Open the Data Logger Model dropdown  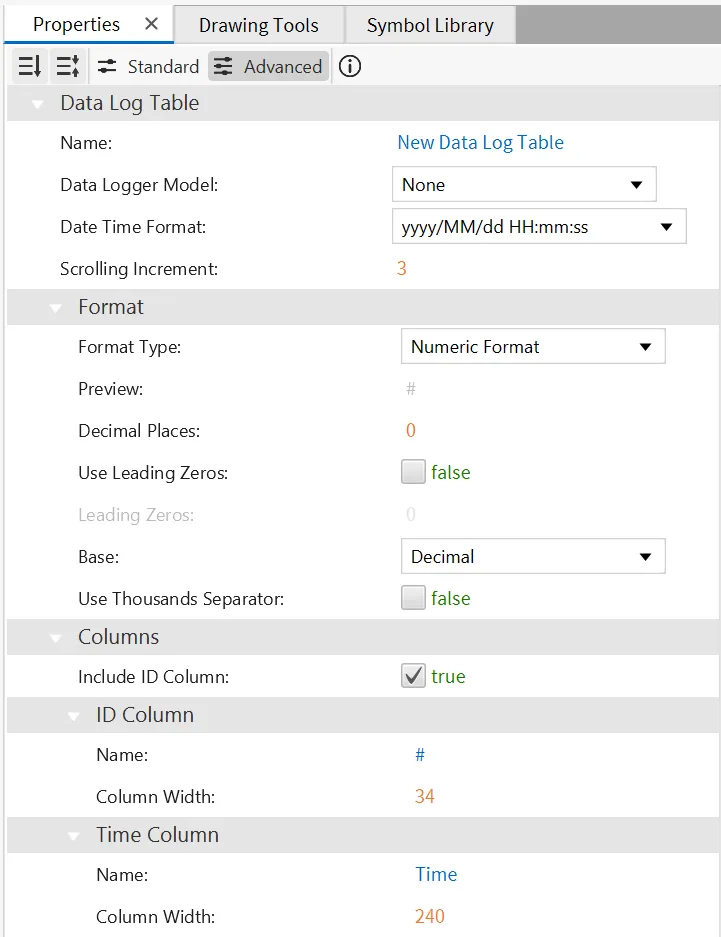tap(523, 185)
